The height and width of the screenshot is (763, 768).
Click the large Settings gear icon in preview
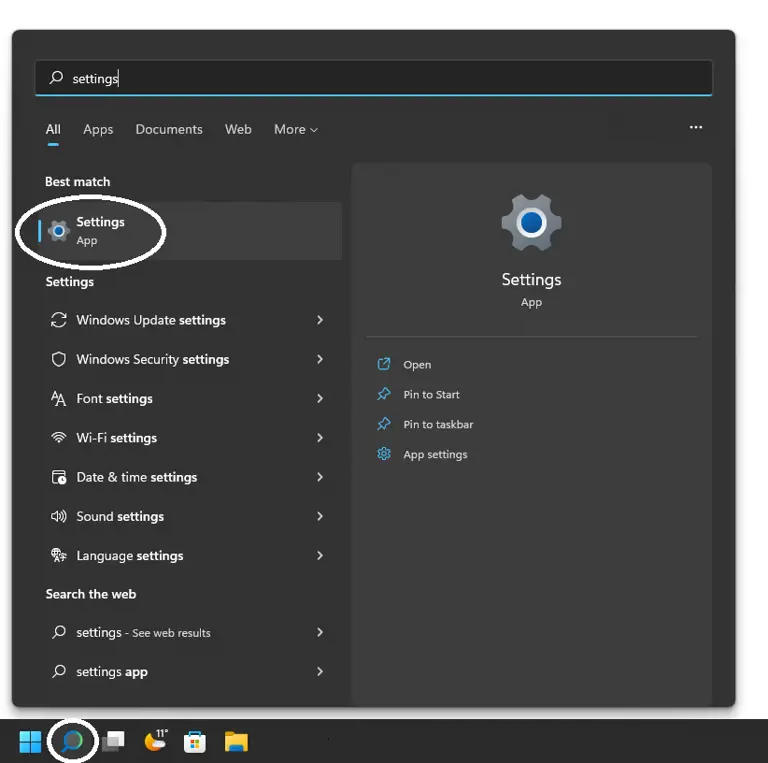pyautogui.click(x=531, y=222)
